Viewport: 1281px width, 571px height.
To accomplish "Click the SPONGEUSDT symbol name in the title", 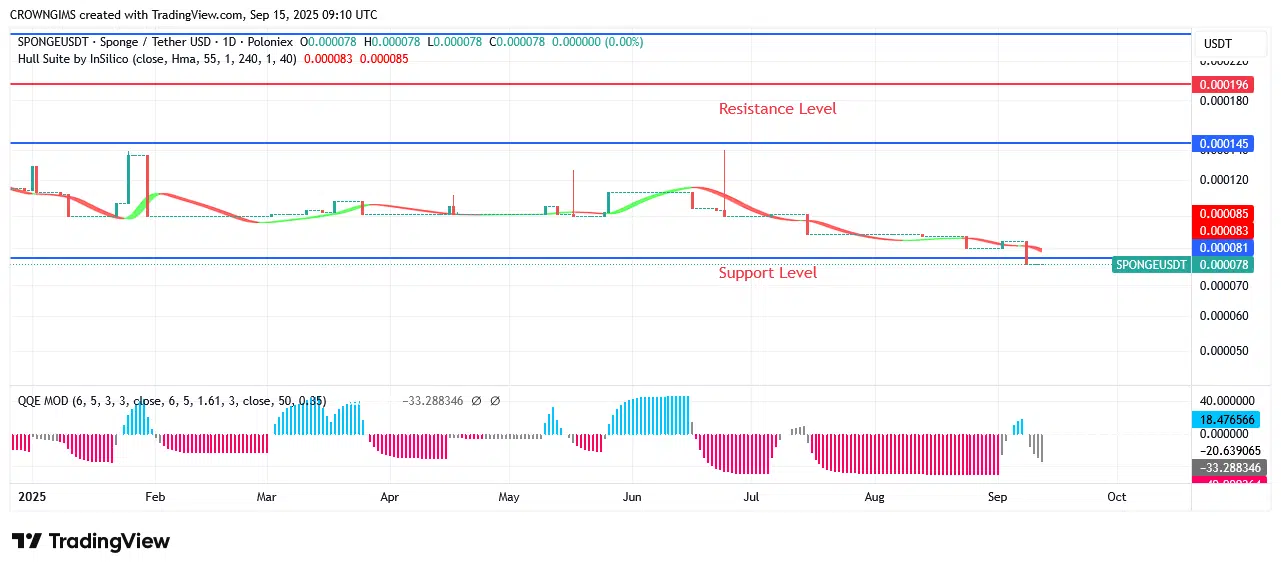I will click(x=52, y=42).
